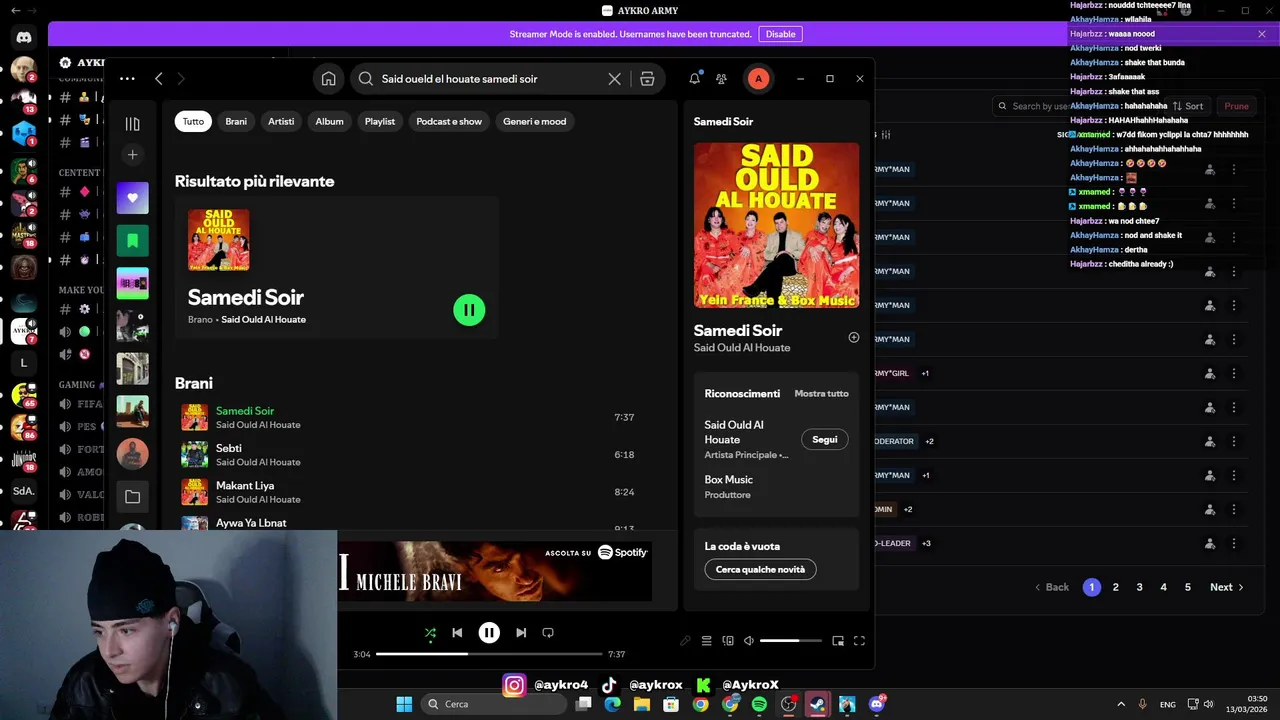Go to page 2 in Discord members list
Image resolution: width=1280 pixels, height=720 pixels.
click(x=1116, y=587)
